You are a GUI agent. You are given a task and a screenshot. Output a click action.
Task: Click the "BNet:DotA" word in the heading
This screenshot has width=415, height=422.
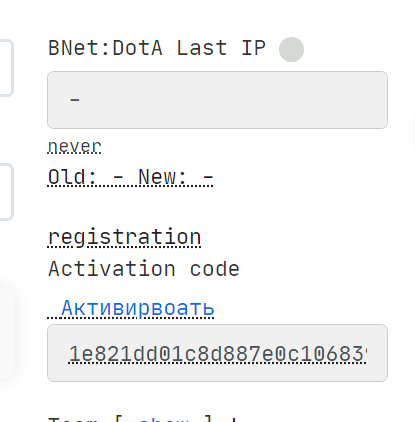click(x=105, y=48)
